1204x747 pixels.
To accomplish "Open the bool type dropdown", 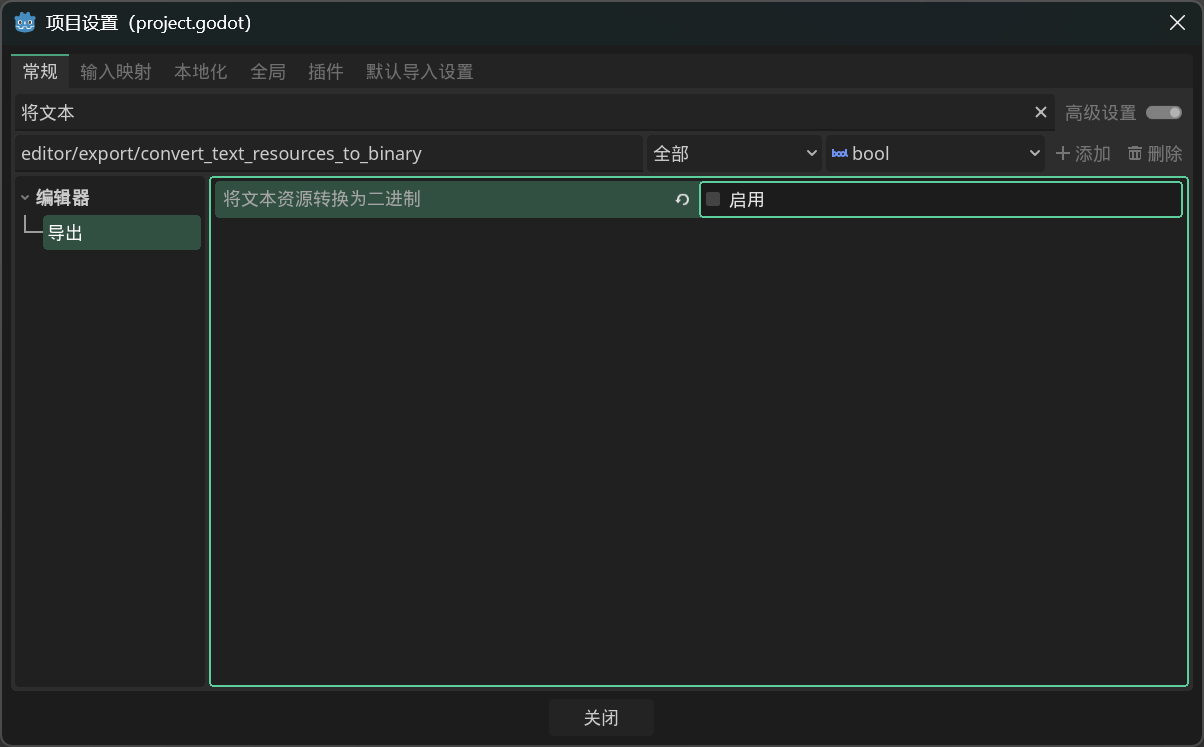I will [x=936, y=154].
